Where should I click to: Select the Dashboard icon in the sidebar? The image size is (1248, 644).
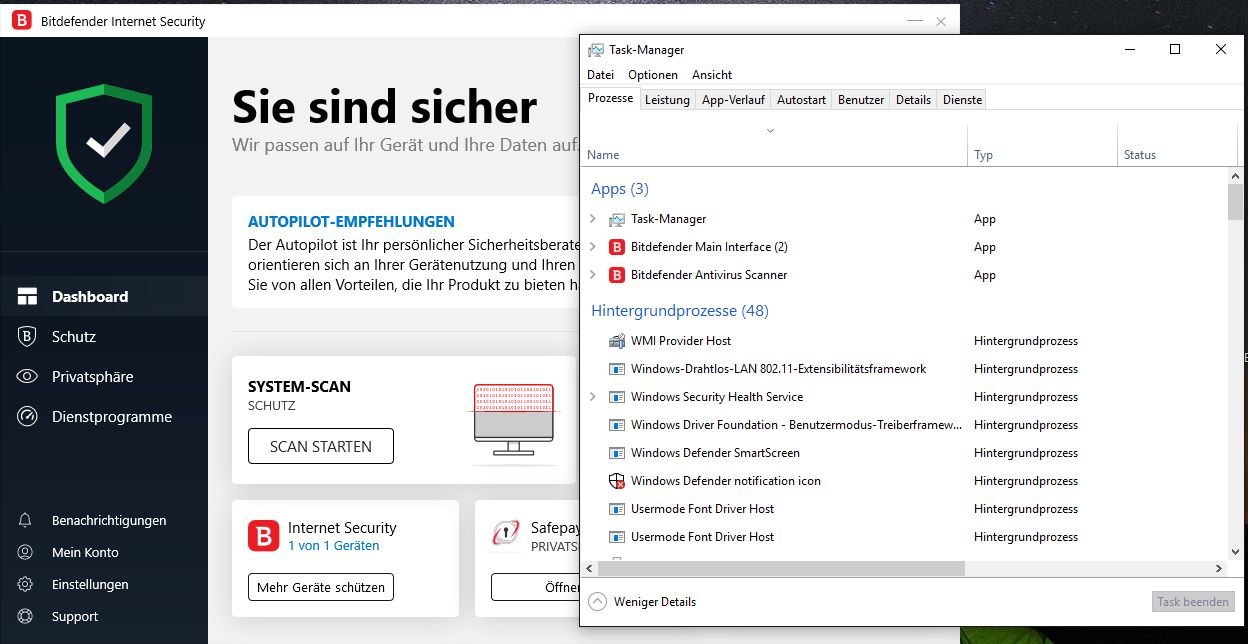click(x=26, y=296)
